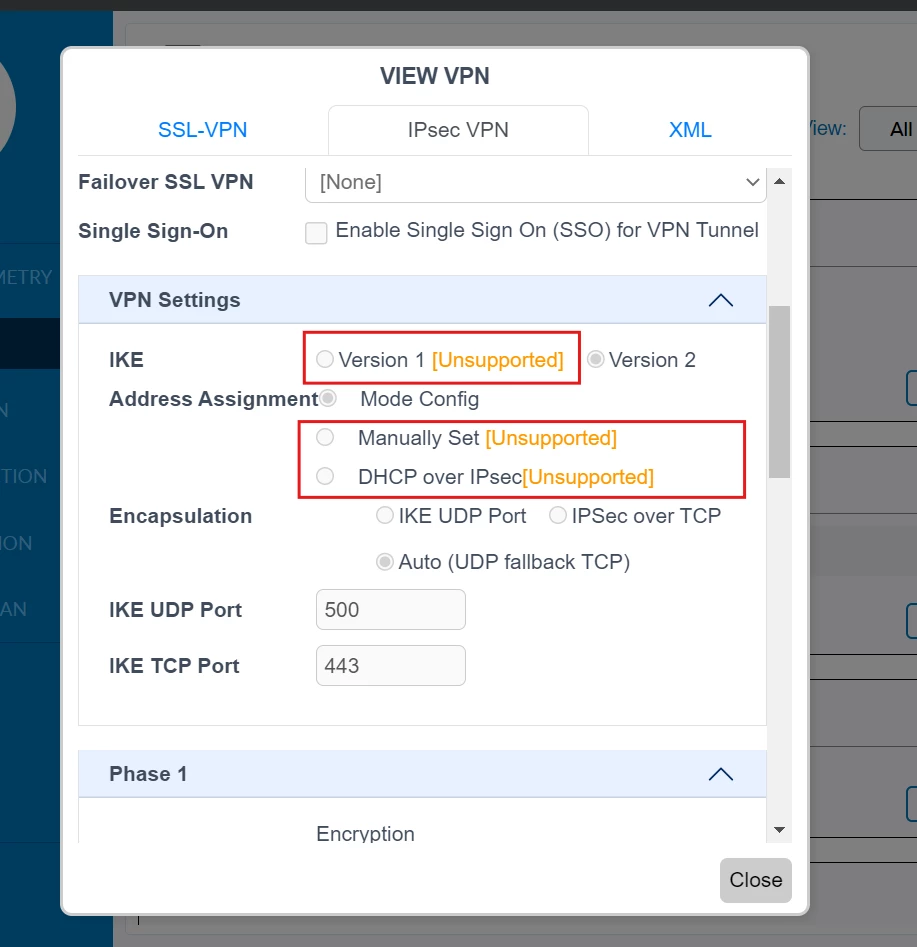Click the VPN Settings header text
Screen dimensions: 917x947
tap(175, 300)
